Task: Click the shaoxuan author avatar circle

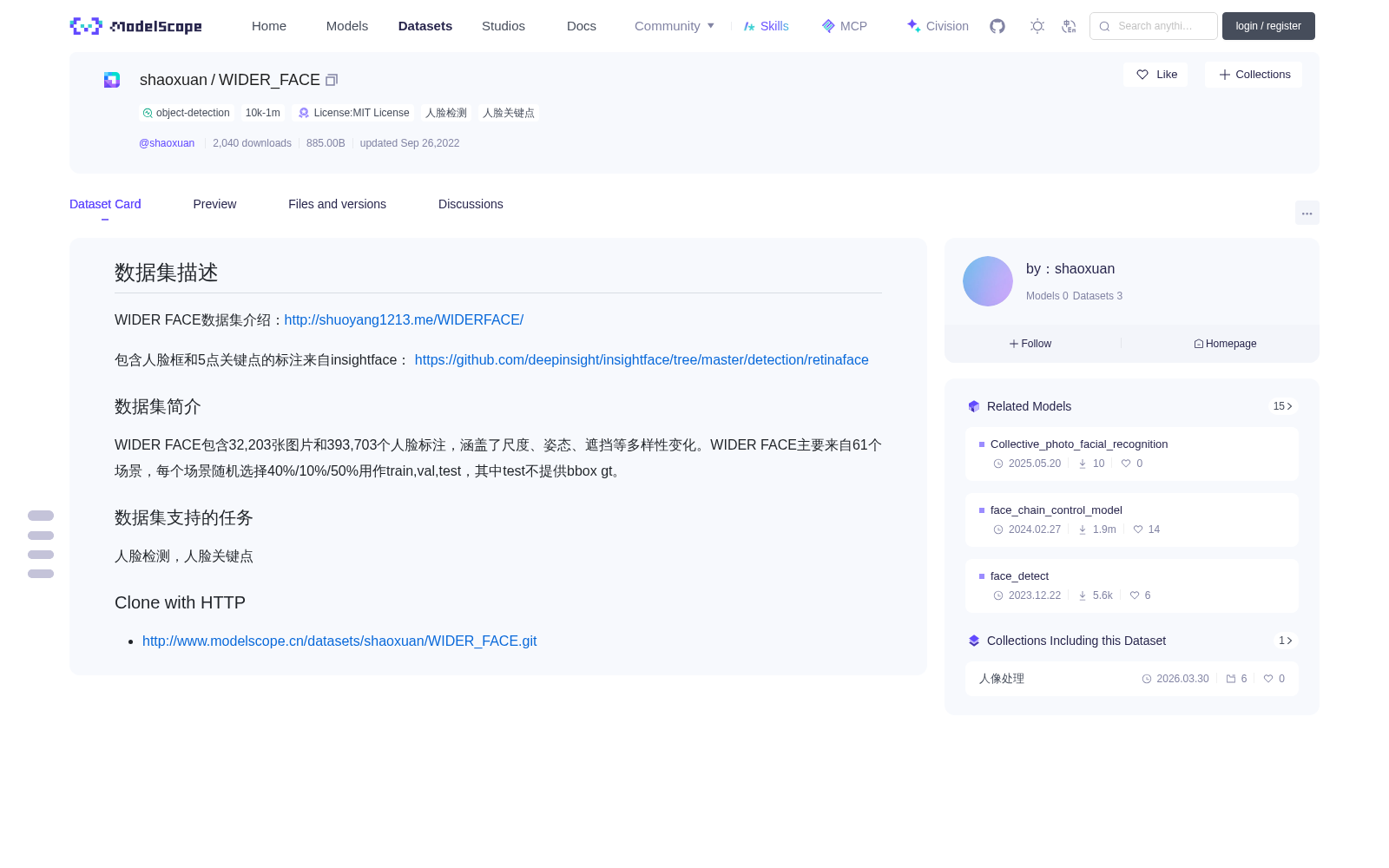Action: click(988, 281)
